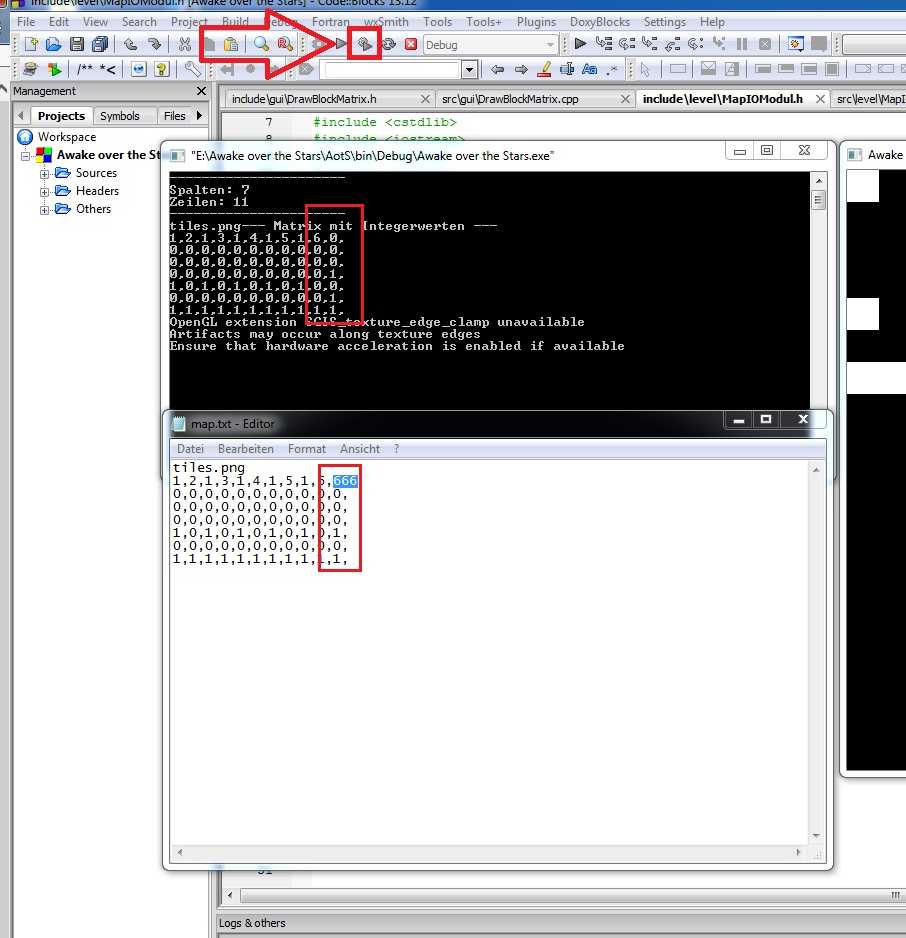Close the Management panel

tap(201, 91)
